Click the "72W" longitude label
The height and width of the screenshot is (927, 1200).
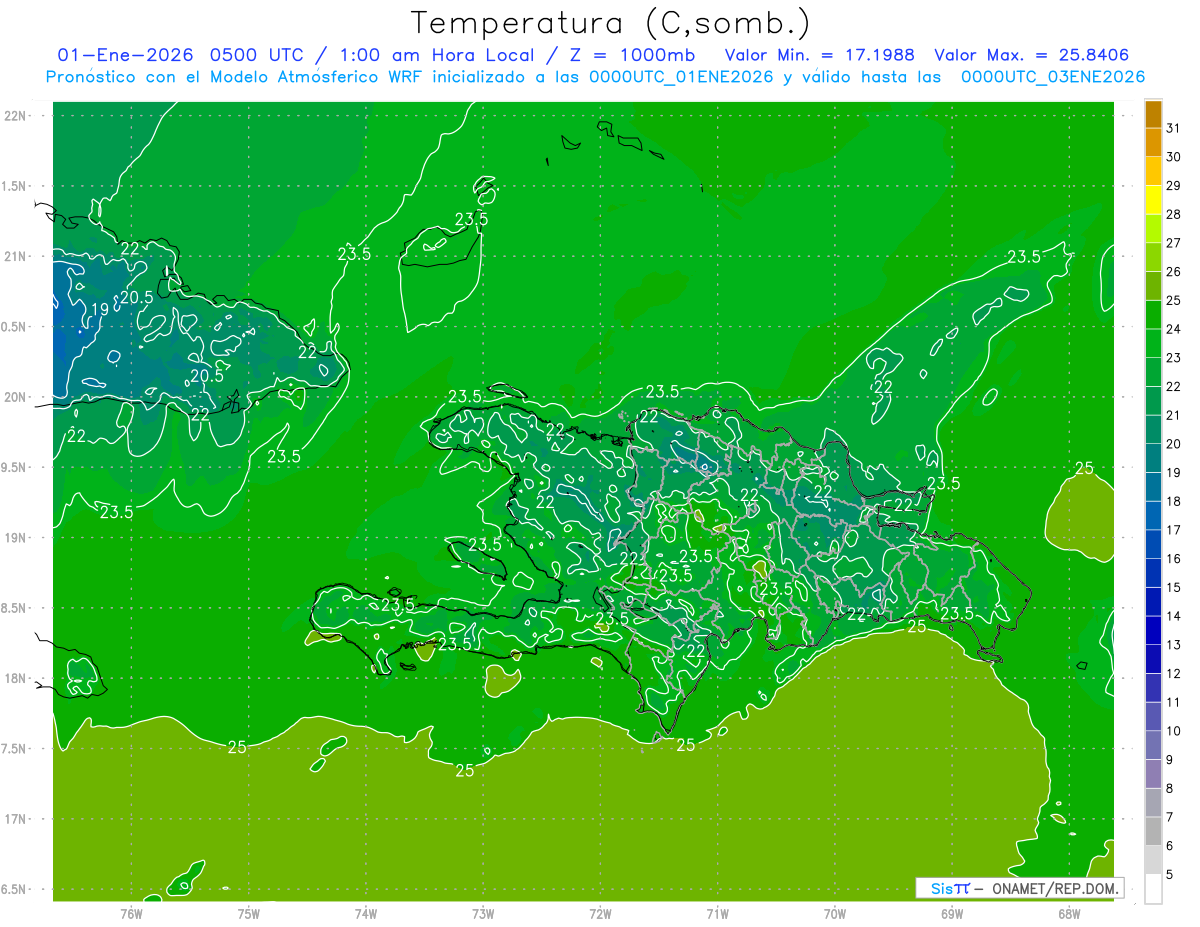pyautogui.click(x=600, y=913)
